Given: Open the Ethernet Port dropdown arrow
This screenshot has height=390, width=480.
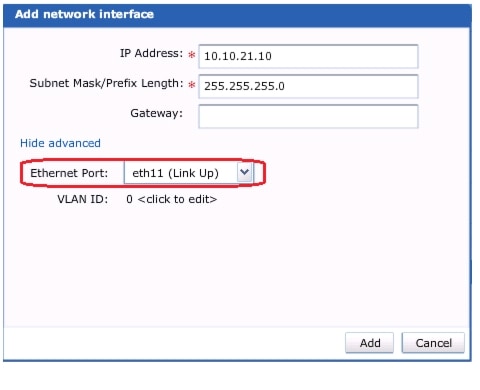Looking at the screenshot, I should point(245,172).
